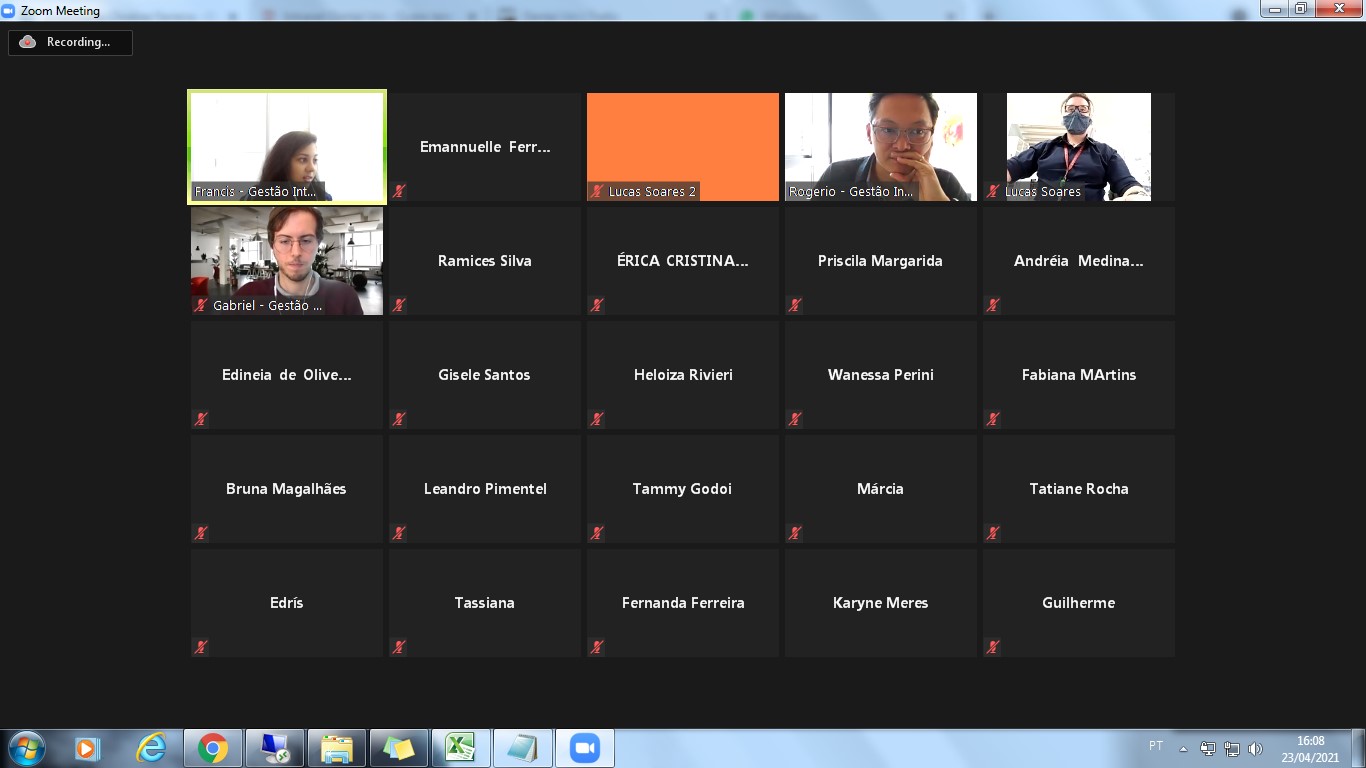This screenshot has width=1366, height=768.
Task: Click the name Leandro Pimentel
Action: [485, 489]
